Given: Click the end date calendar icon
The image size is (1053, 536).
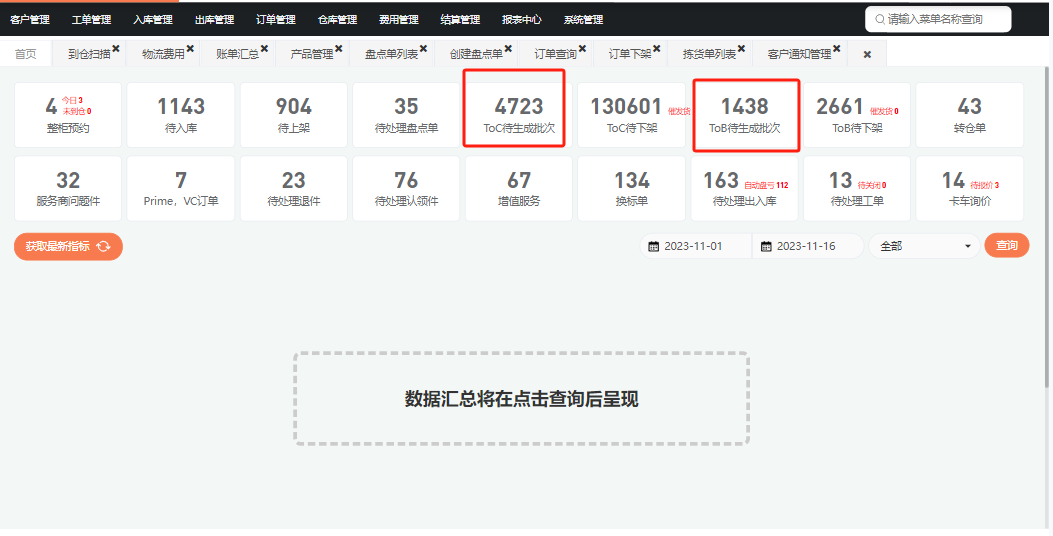Looking at the screenshot, I should (766, 247).
